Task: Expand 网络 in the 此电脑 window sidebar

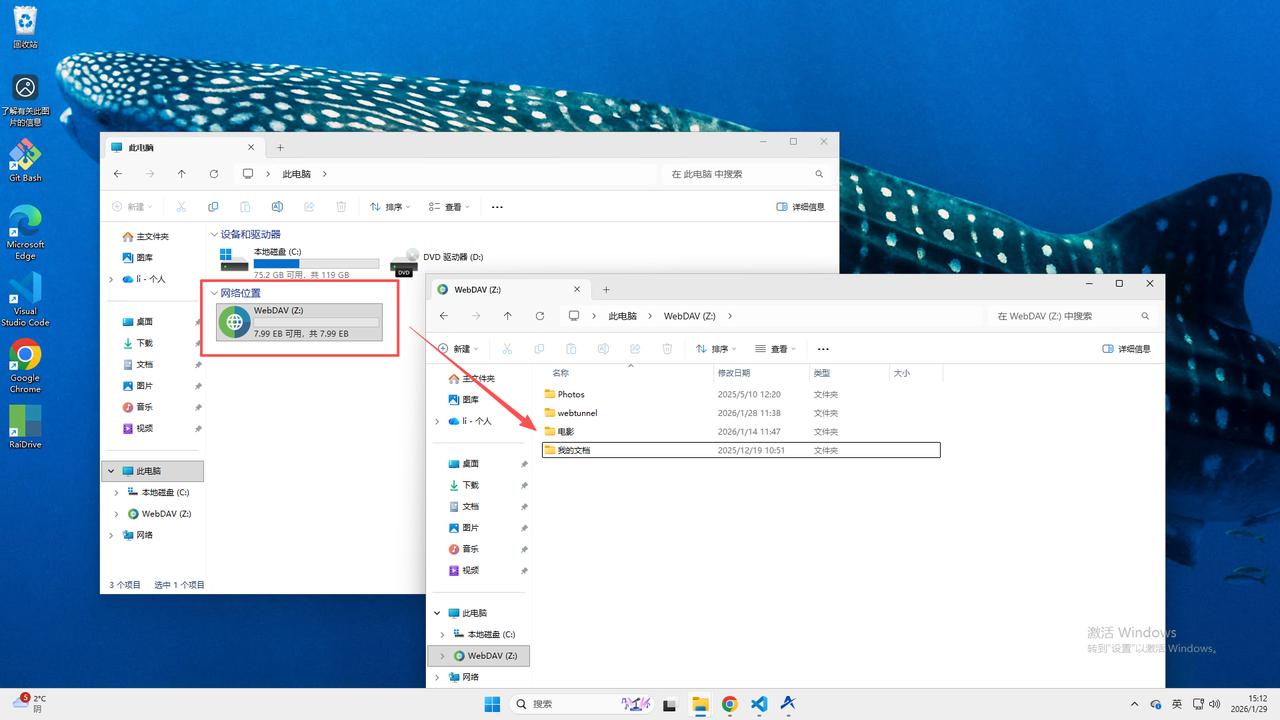Action: click(110, 535)
